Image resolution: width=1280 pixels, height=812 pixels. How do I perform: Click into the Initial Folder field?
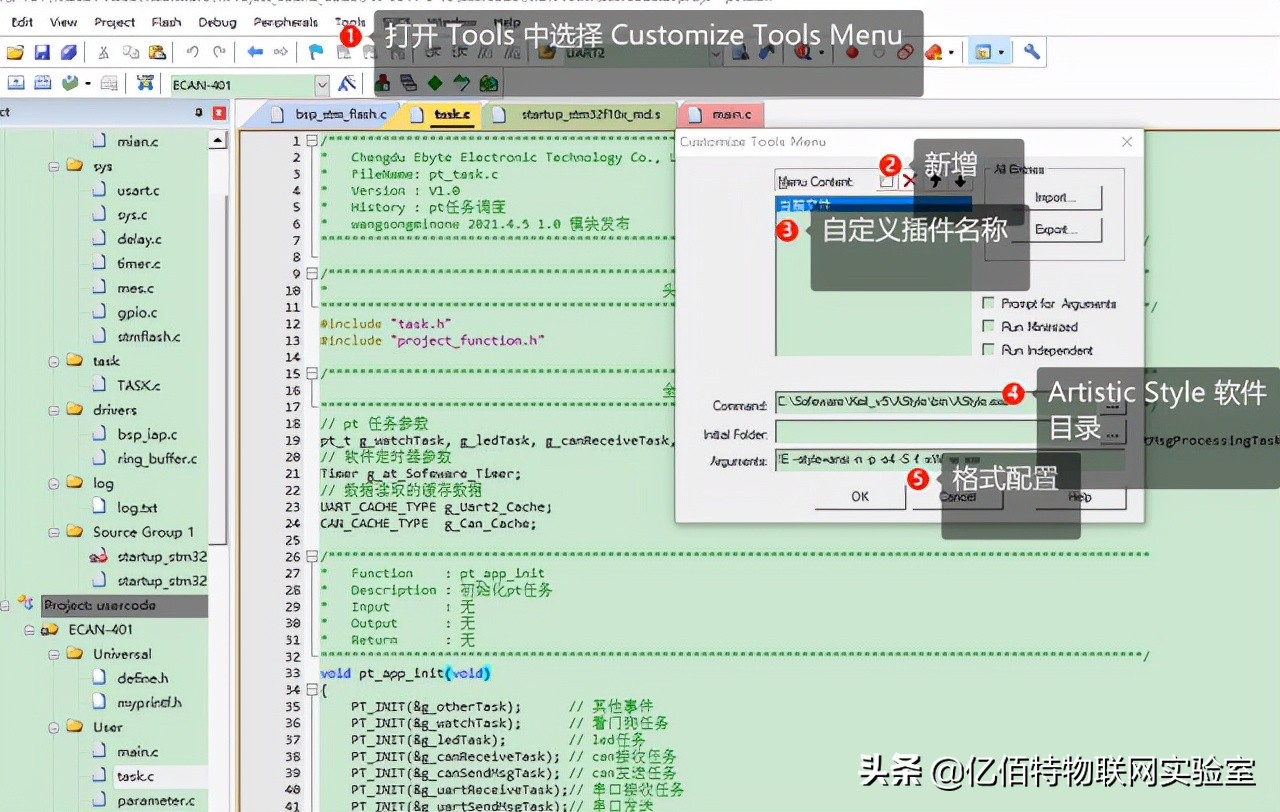(938, 432)
